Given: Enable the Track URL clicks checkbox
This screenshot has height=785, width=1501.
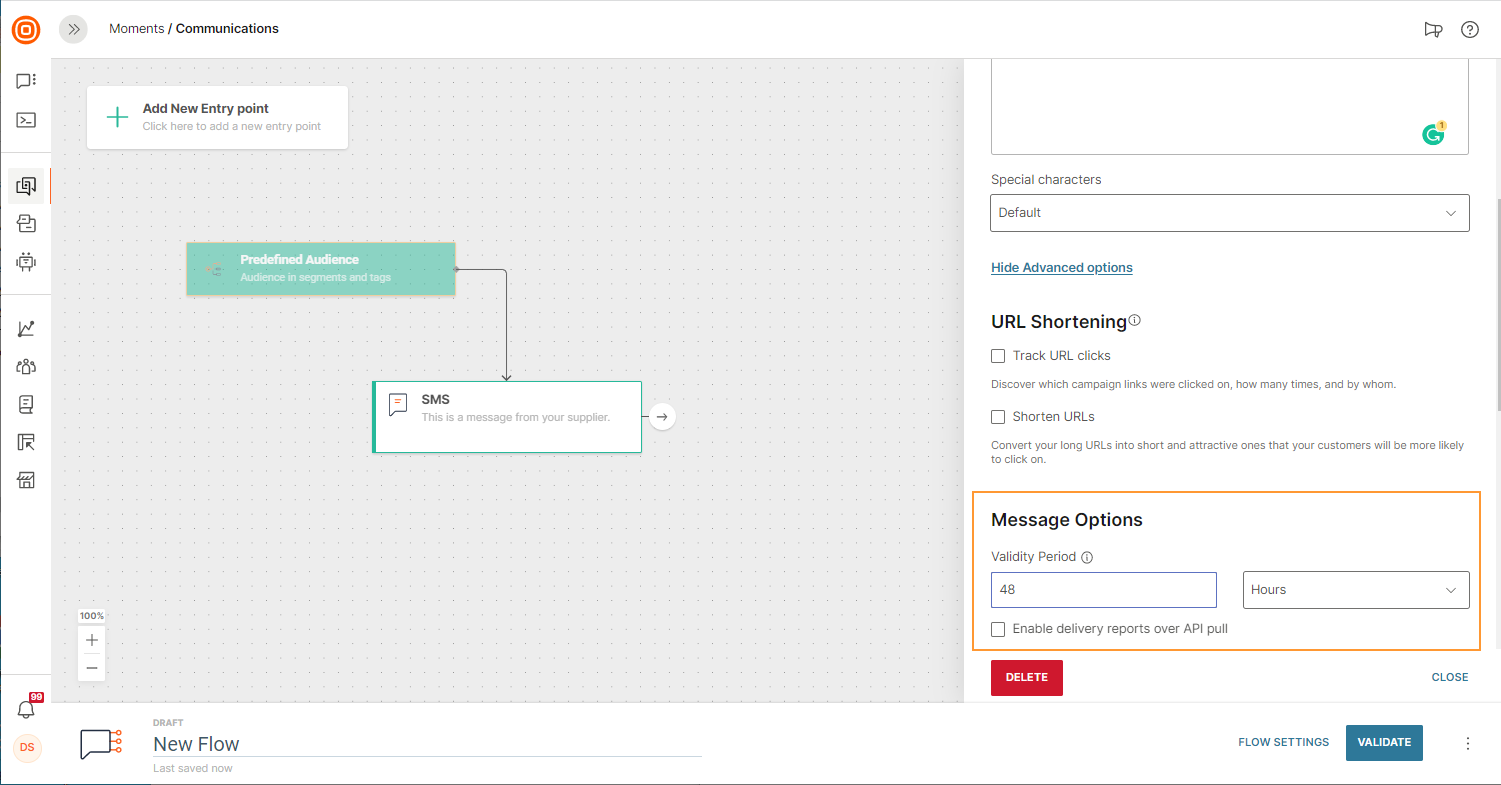Looking at the screenshot, I should click(998, 356).
